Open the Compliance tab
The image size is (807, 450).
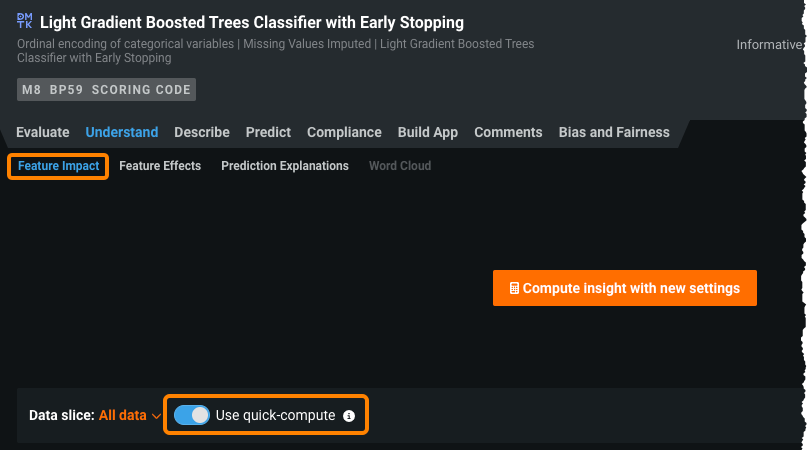(344, 132)
